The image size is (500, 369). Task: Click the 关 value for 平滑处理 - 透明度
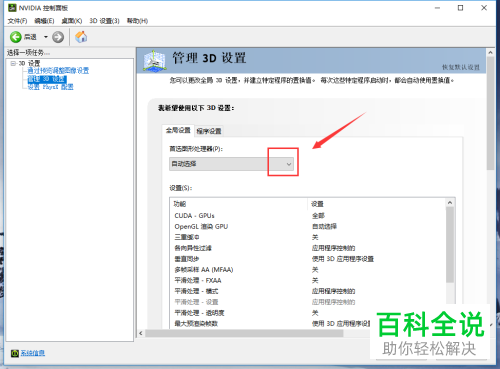(315, 313)
